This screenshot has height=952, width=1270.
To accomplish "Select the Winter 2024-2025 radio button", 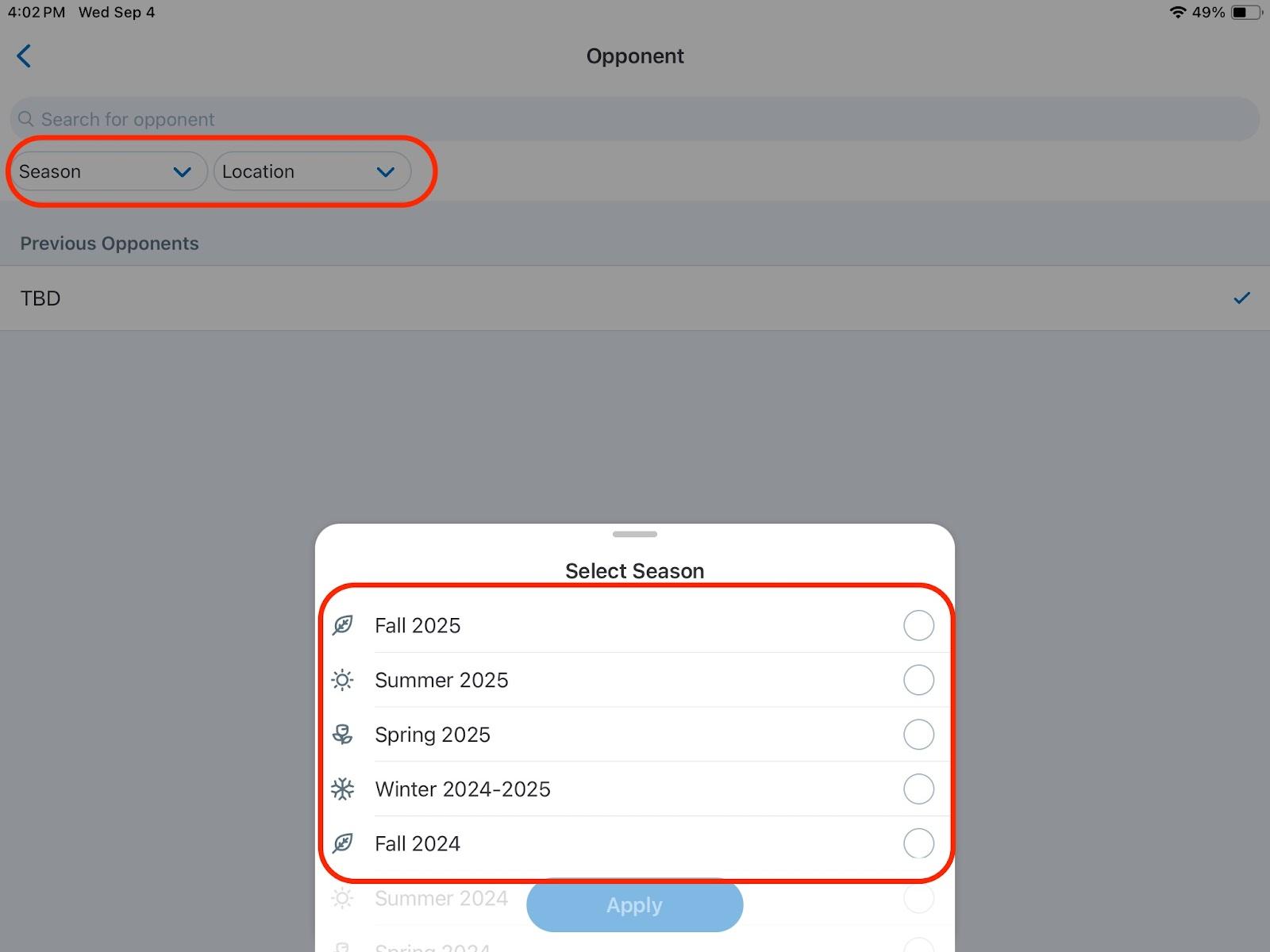I will [x=918, y=789].
